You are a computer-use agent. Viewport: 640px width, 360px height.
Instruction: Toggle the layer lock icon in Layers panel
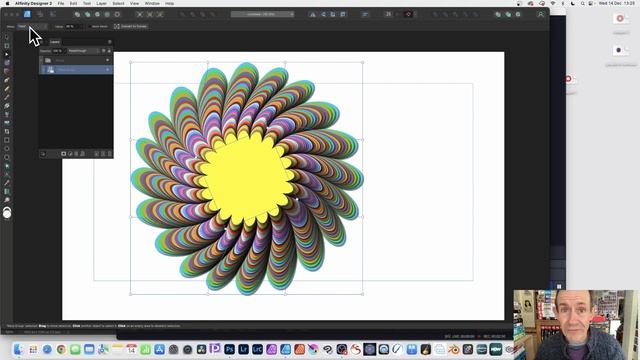(x=109, y=51)
